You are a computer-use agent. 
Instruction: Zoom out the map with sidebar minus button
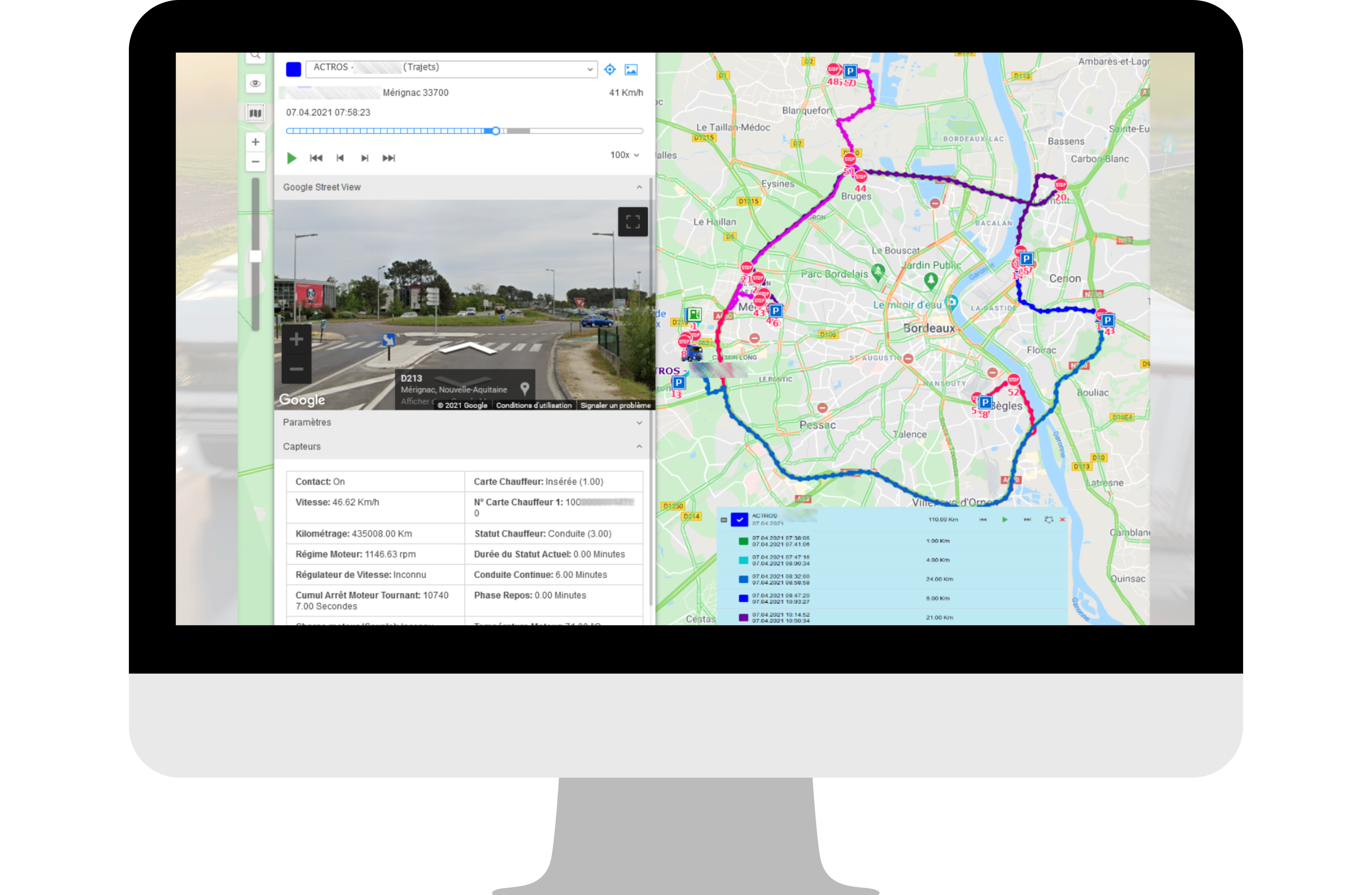point(255,161)
